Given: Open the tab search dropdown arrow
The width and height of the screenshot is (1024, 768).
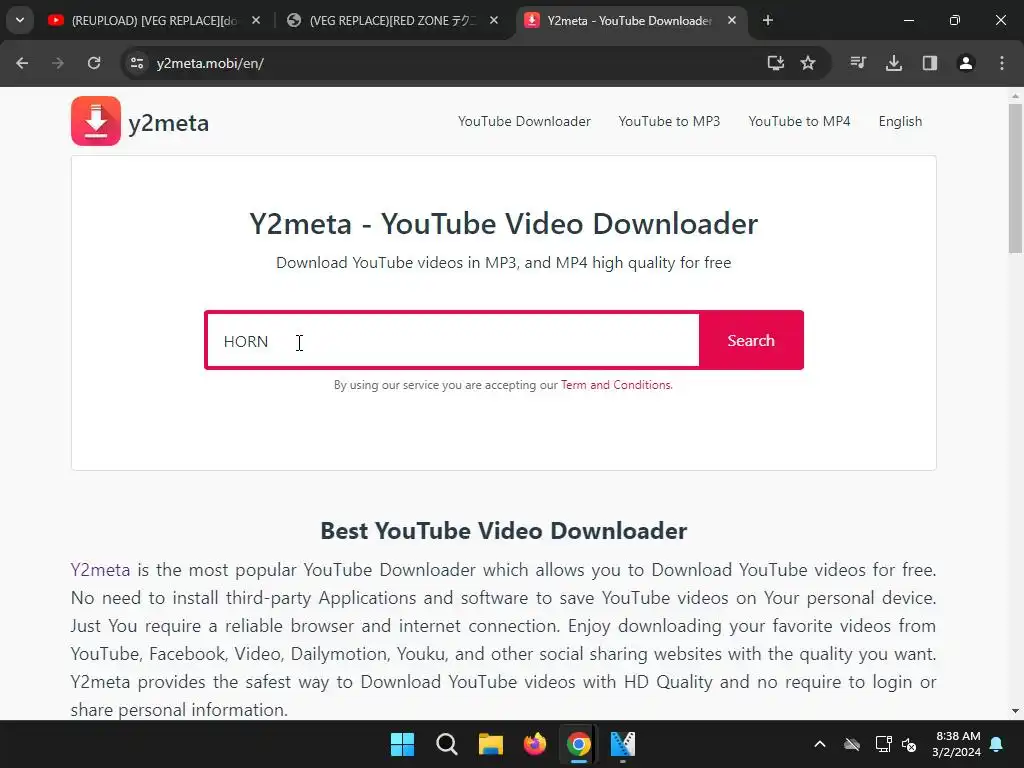Looking at the screenshot, I should pos(20,20).
